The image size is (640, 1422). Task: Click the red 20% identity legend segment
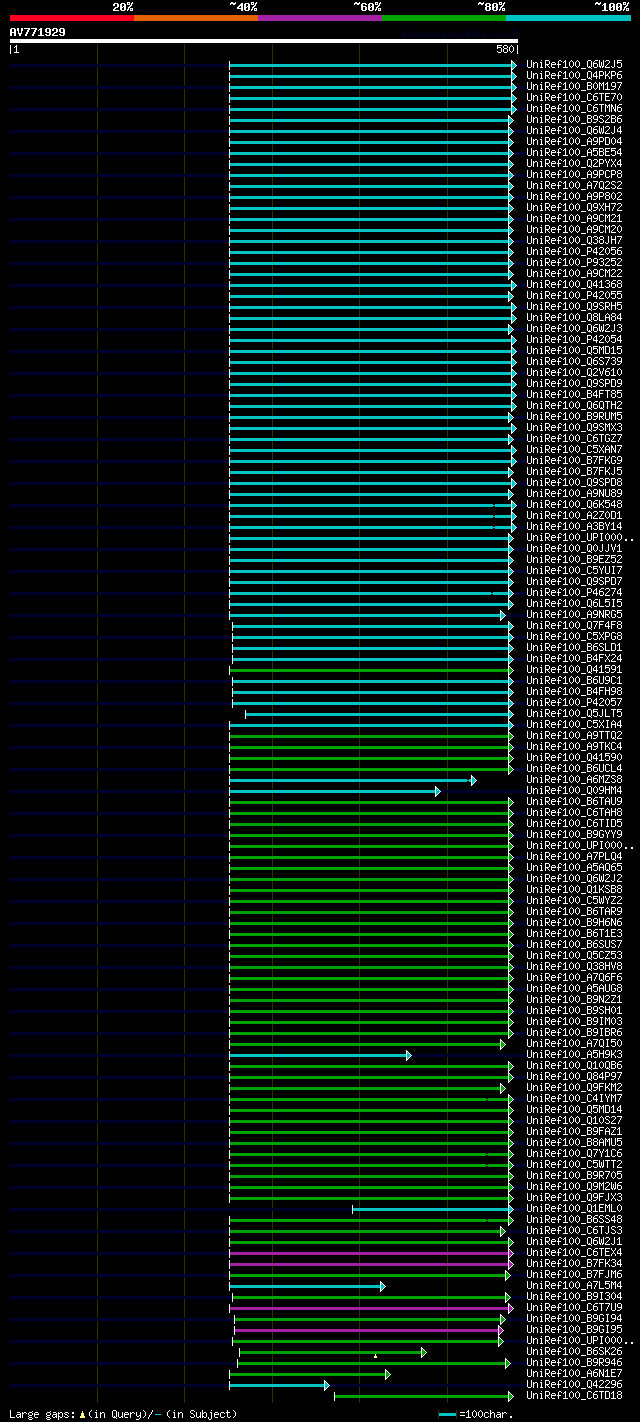click(72, 18)
